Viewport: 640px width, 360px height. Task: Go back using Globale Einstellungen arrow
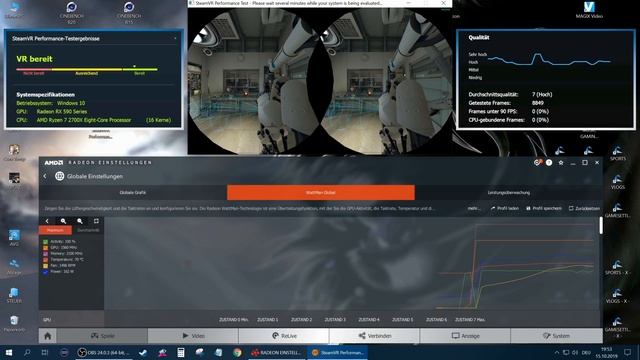pos(45,176)
